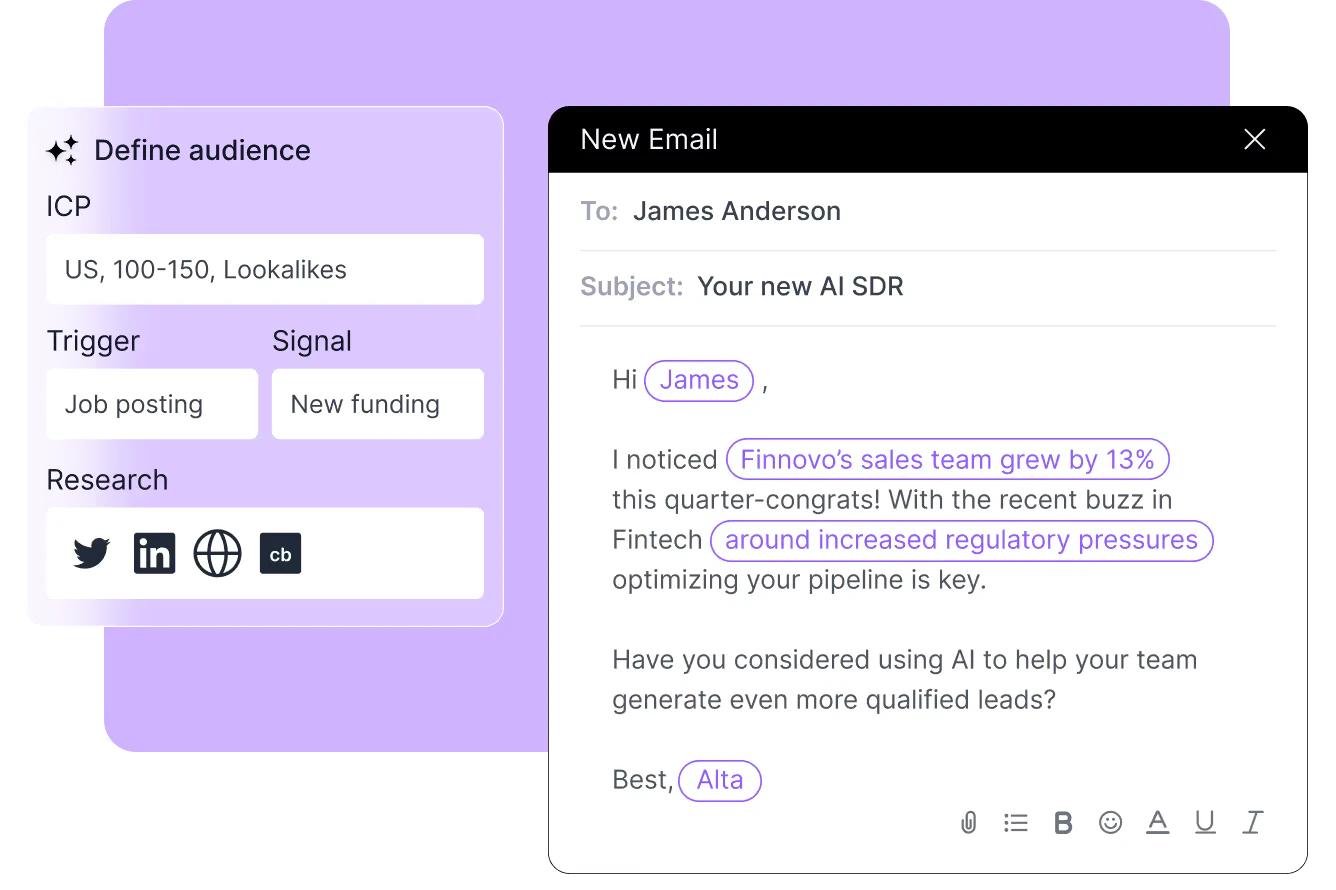The image size is (1336, 890).
Task: Open the New funding signal selector
Action: click(x=377, y=404)
